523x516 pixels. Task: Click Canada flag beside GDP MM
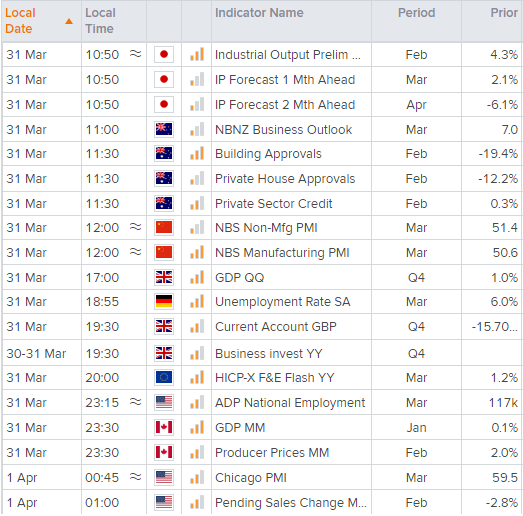tap(164, 427)
